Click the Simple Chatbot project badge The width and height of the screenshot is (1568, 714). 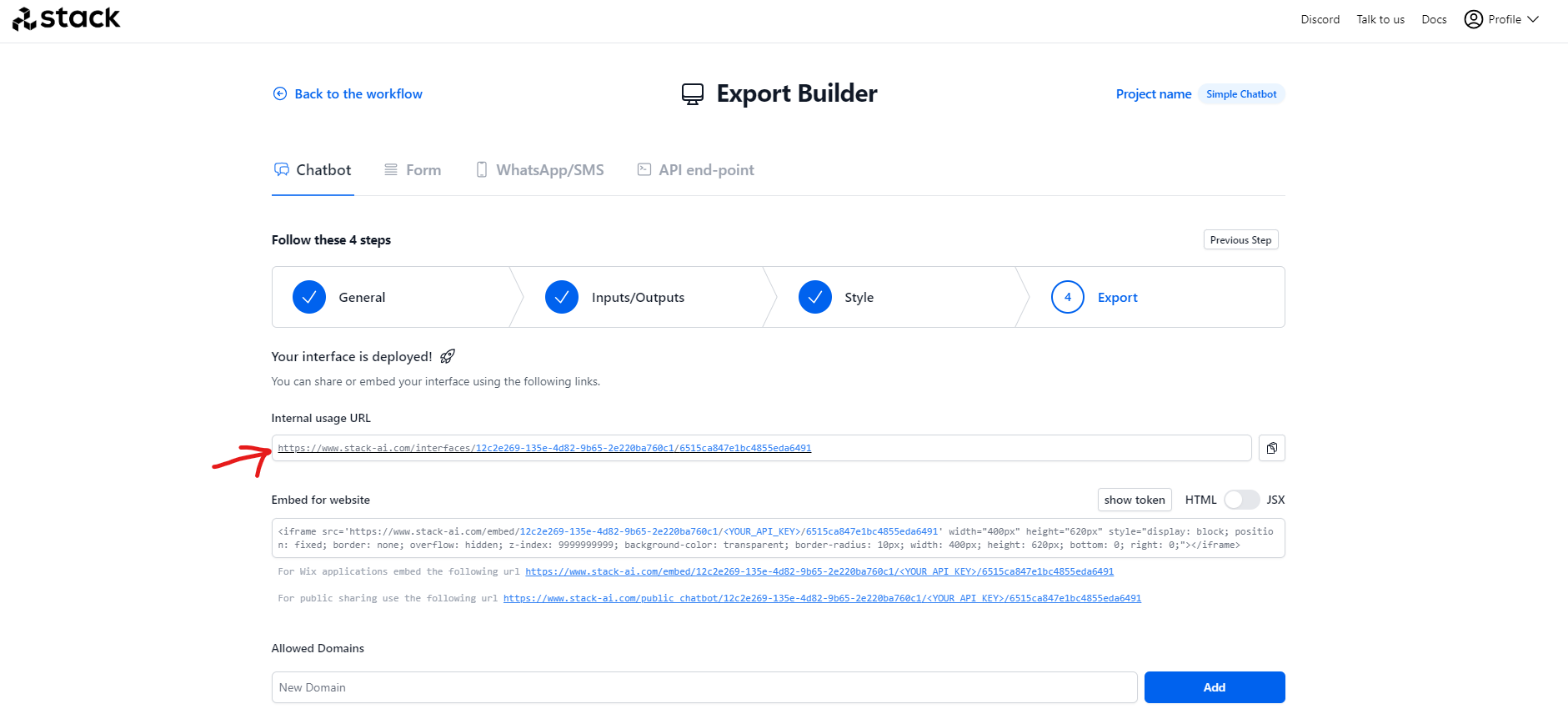(x=1240, y=94)
